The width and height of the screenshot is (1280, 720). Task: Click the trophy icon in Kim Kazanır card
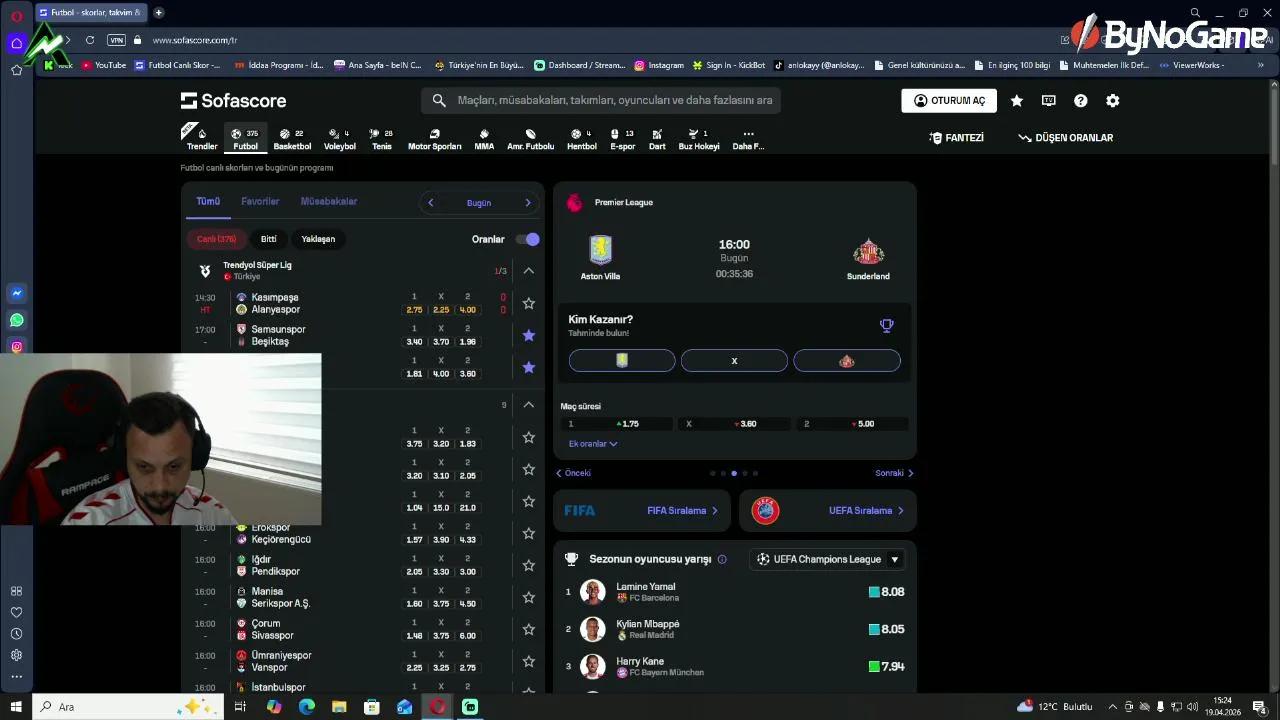tap(886, 325)
